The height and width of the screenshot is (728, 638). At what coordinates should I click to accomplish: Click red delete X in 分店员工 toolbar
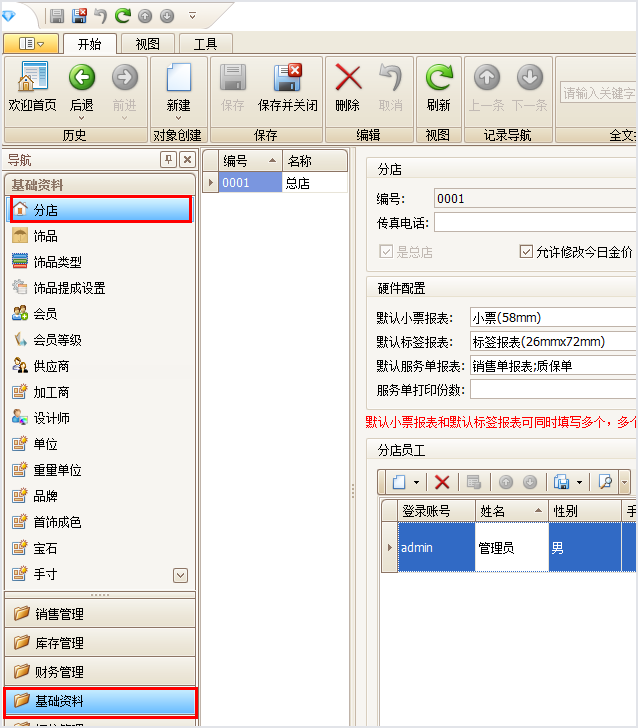click(442, 482)
